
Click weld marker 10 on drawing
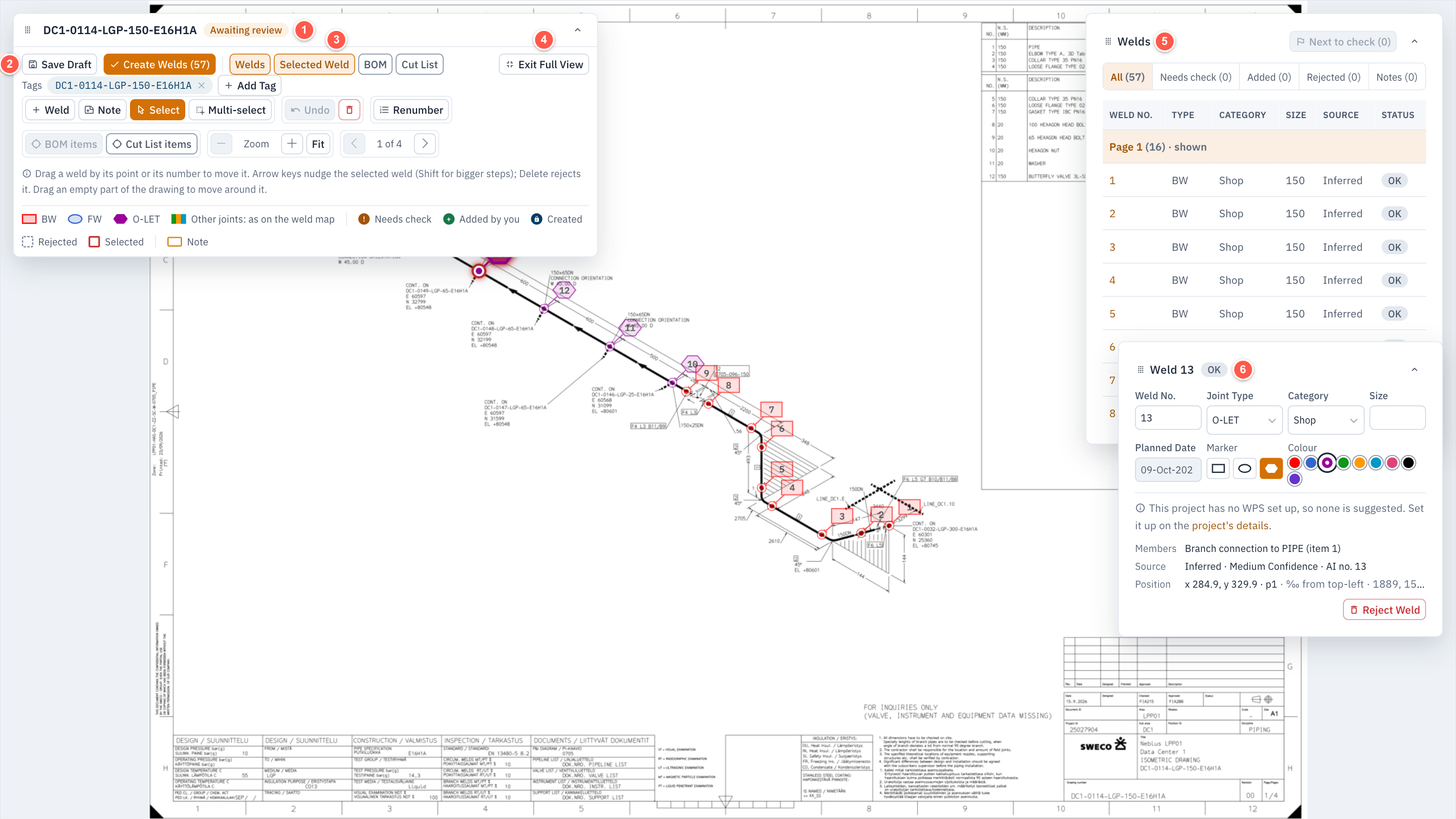pos(692,364)
